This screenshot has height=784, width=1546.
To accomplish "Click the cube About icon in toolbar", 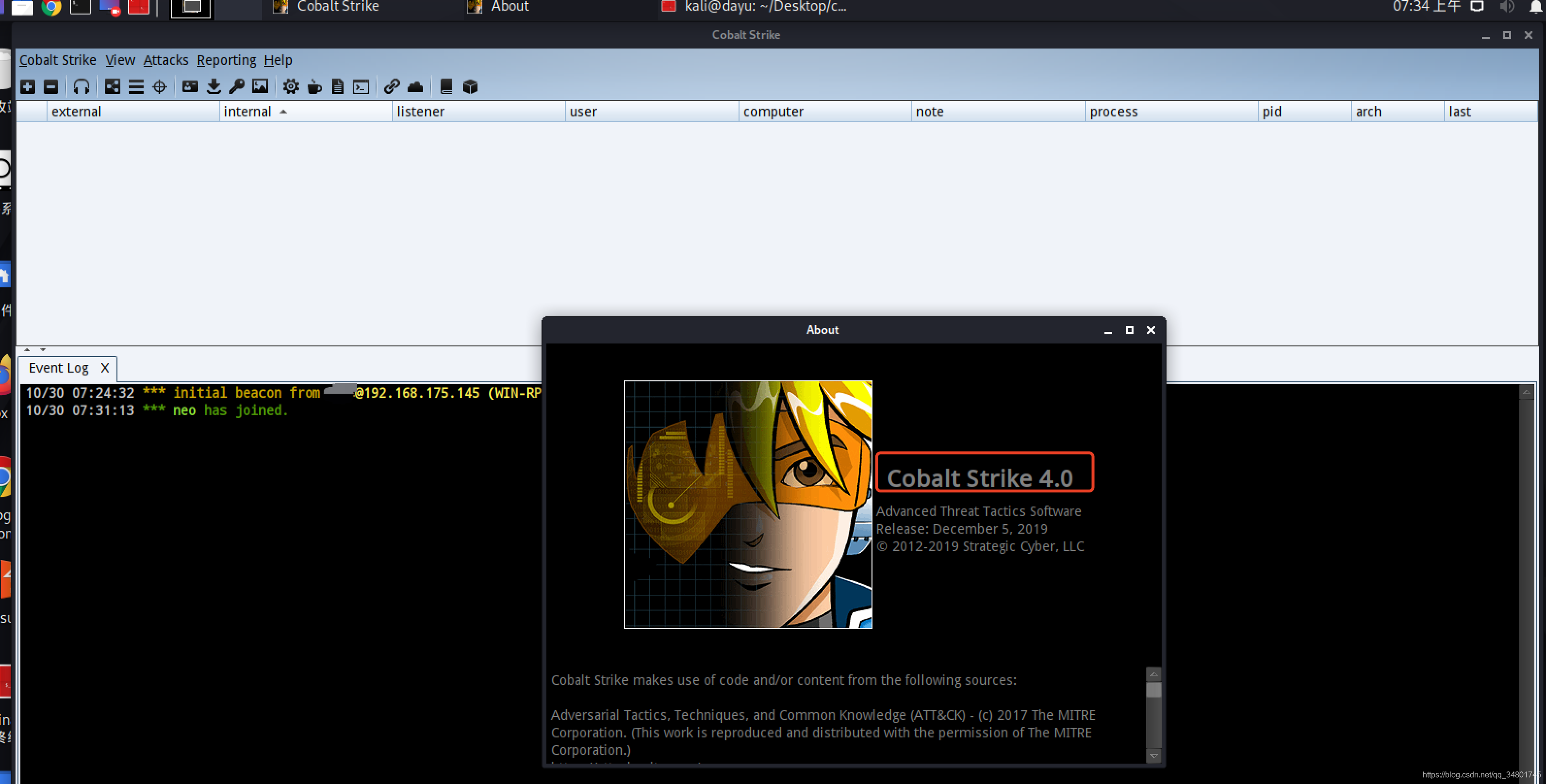I will [470, 87].
